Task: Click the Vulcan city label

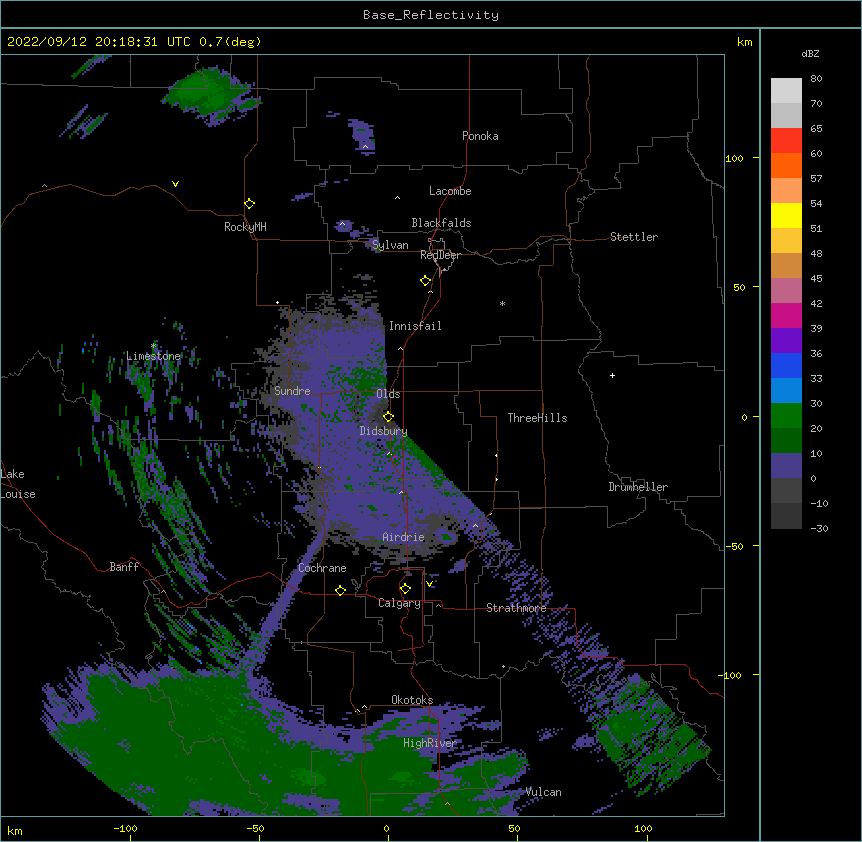Action: click(x=543, y=792)
